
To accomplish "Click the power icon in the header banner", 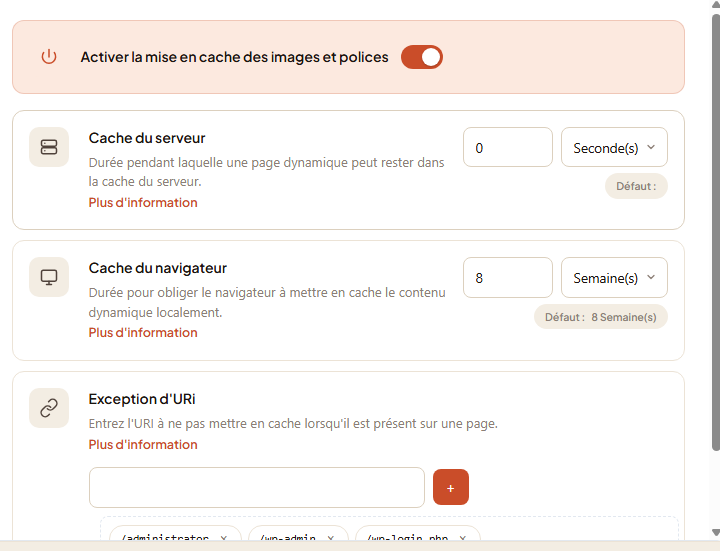I will click(x=49, y=57).
